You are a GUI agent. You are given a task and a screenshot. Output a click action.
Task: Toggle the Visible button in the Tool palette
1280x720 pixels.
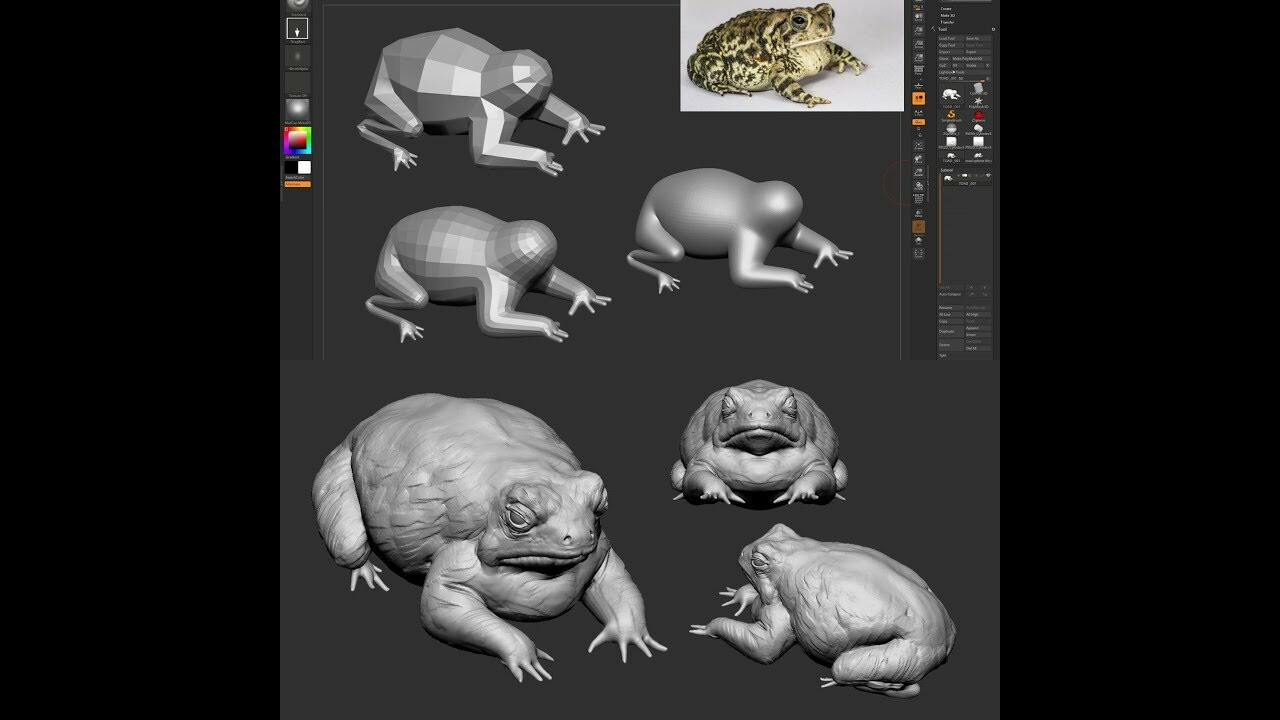pyautogui.click(x=971, y=66)
